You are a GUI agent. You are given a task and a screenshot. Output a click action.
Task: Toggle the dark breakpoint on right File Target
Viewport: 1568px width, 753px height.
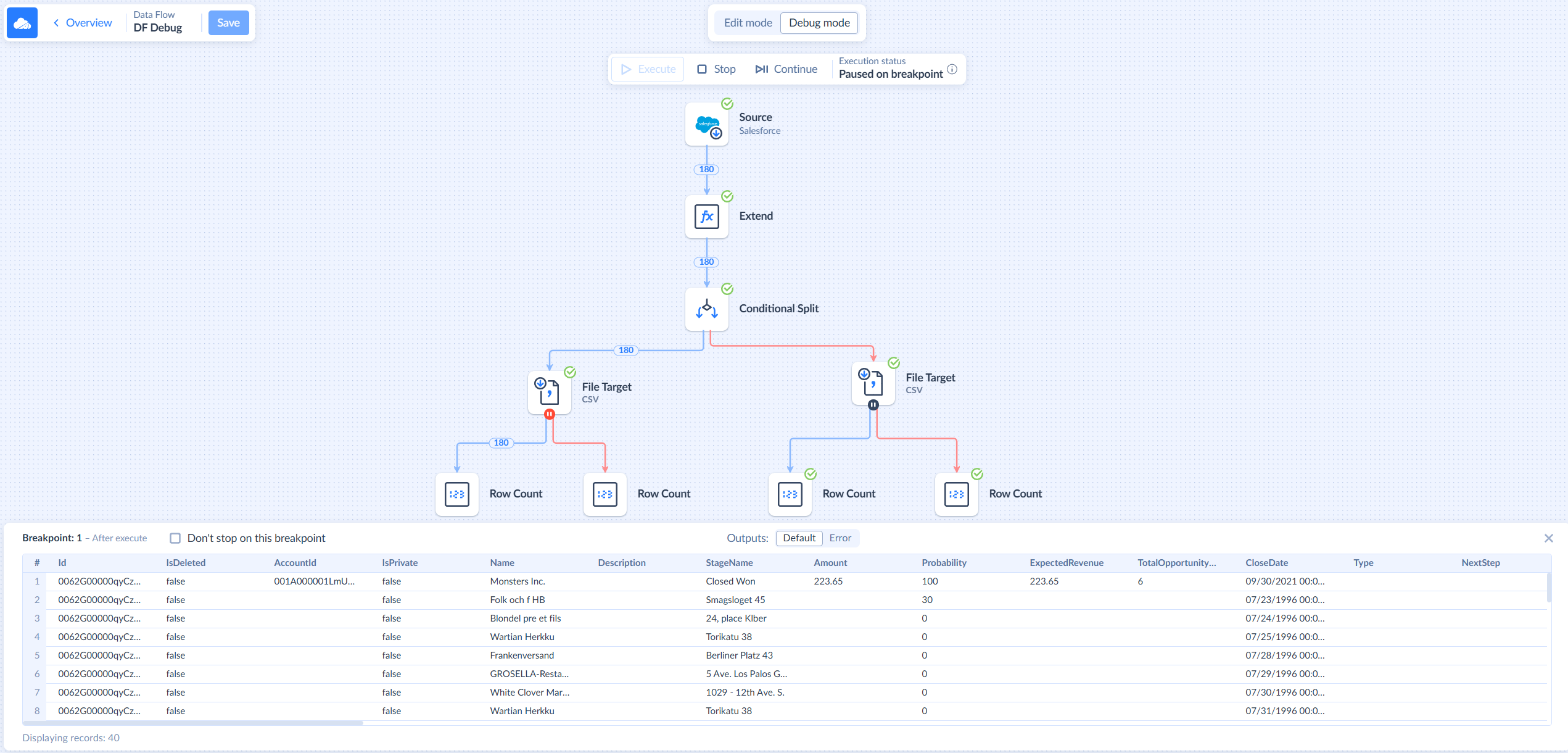873,405
